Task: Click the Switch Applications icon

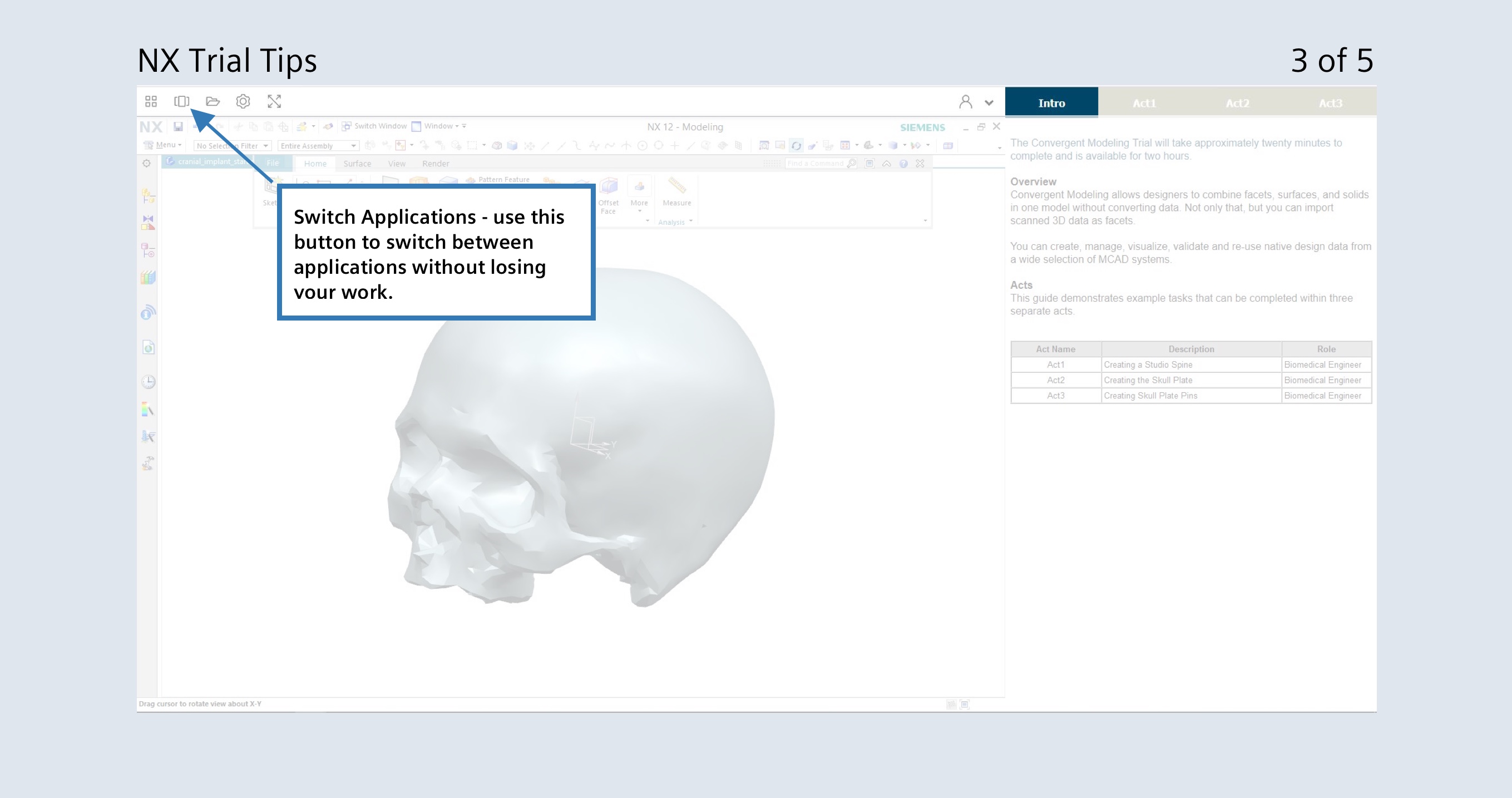Action: (x=182, y=102)
